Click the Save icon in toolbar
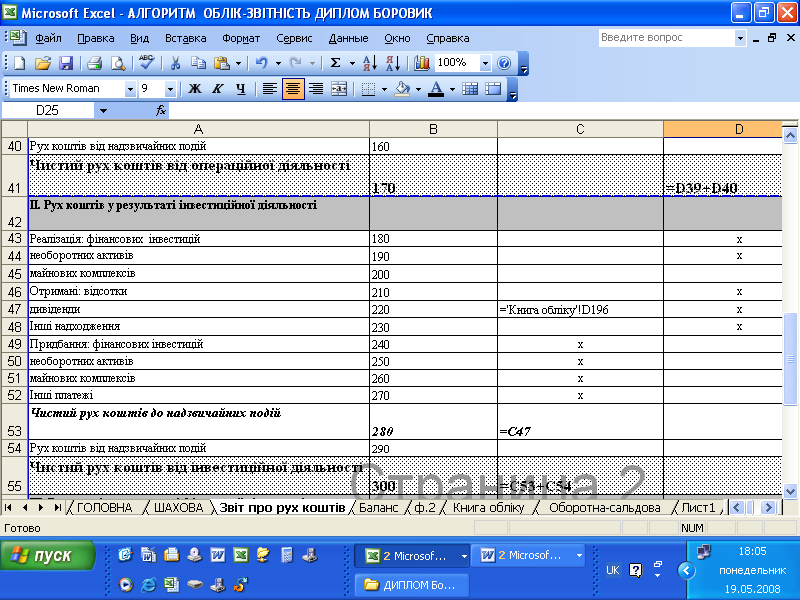This screenshot has height=600, width=800. tap(66, 63)
